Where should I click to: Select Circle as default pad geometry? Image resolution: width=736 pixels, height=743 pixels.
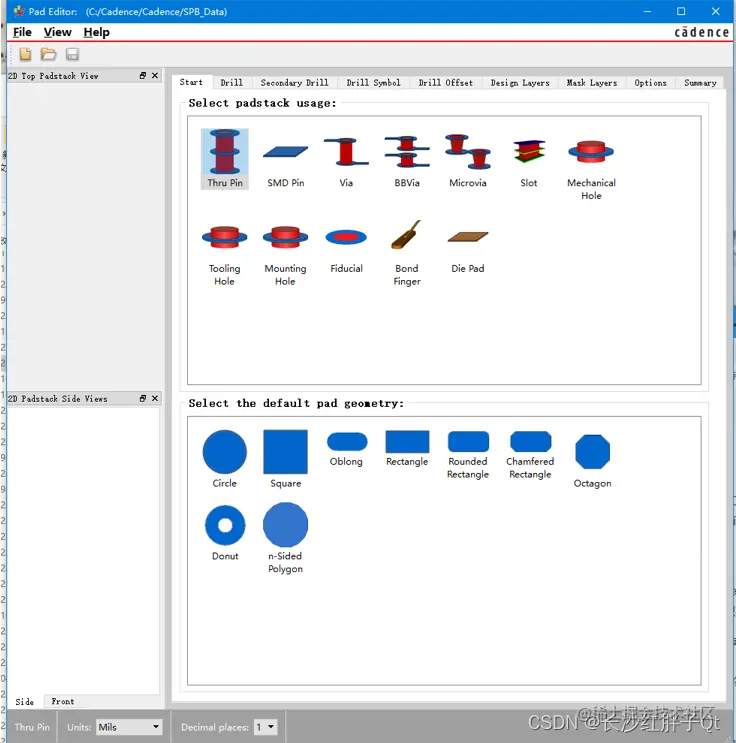pyautogui.click(x=225, y=459)
